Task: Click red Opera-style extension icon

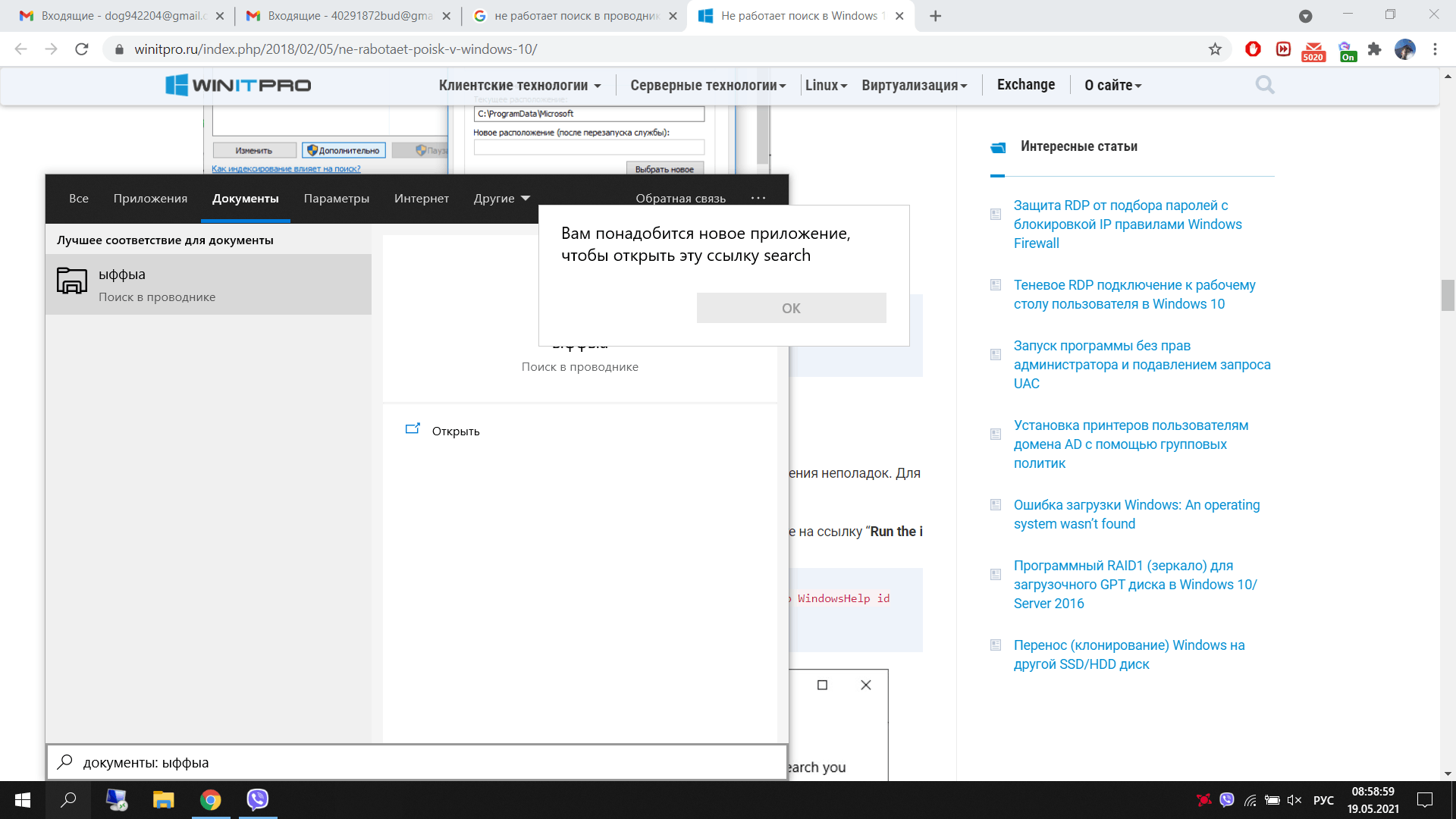Action: click(1253, 49)
